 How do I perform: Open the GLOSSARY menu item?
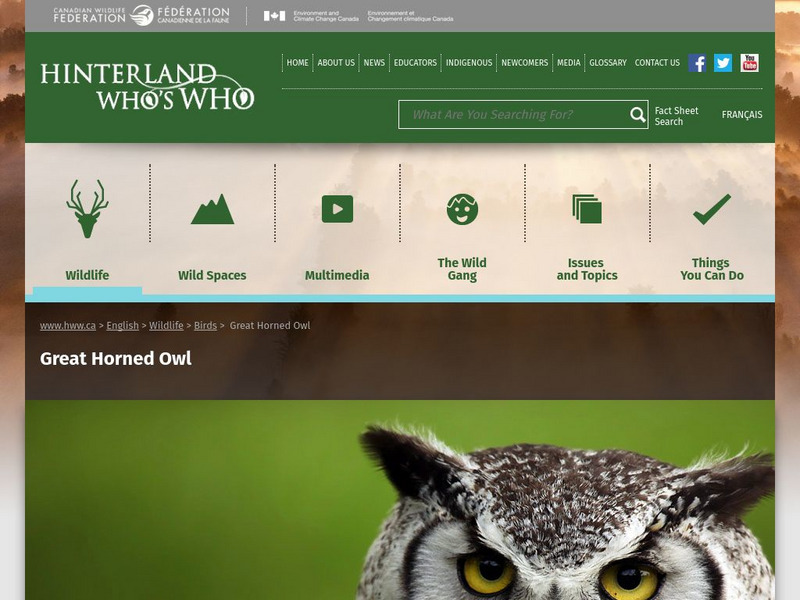(606, 62)
